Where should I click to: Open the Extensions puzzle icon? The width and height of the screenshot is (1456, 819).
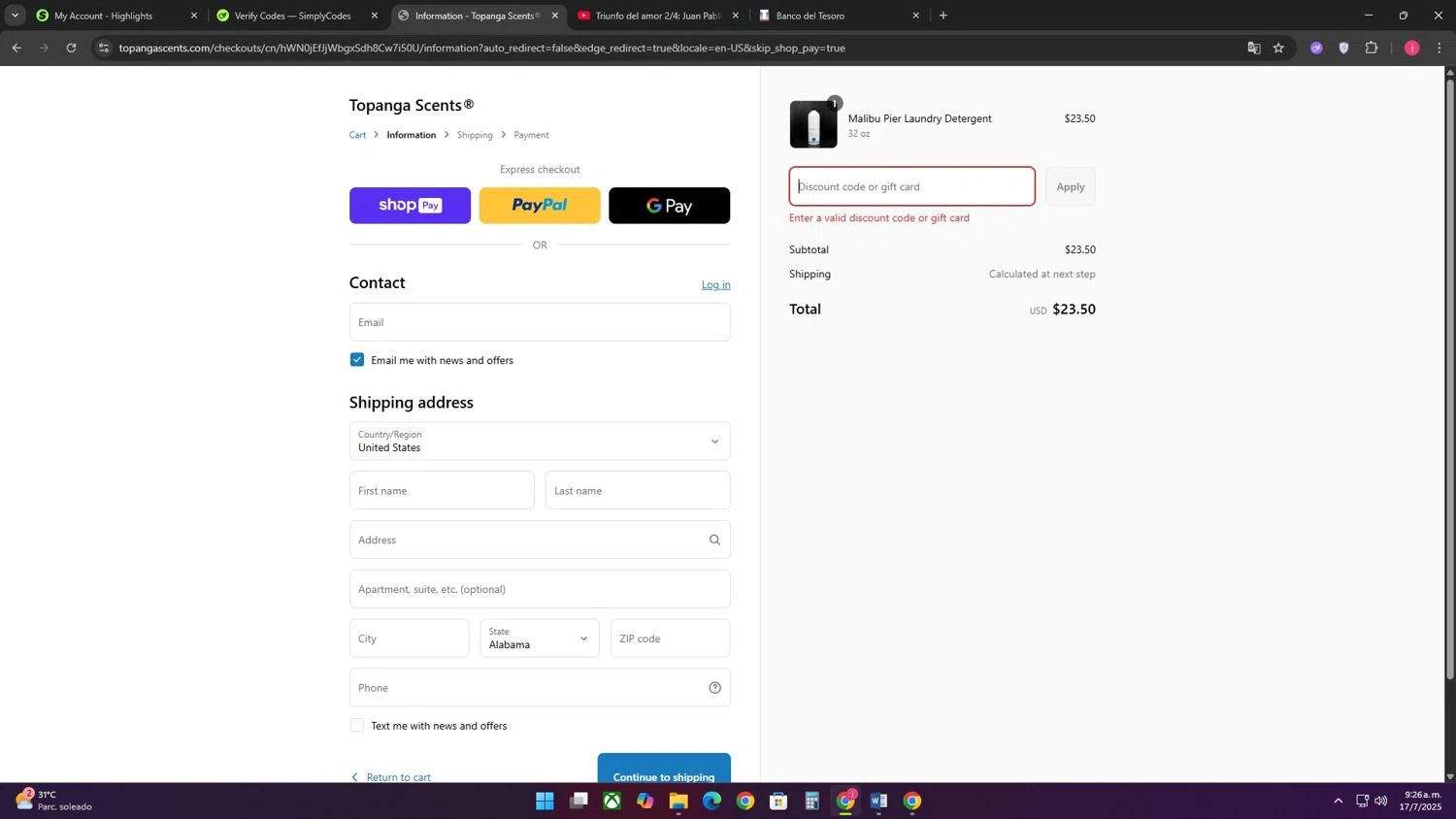point(1371,48)
